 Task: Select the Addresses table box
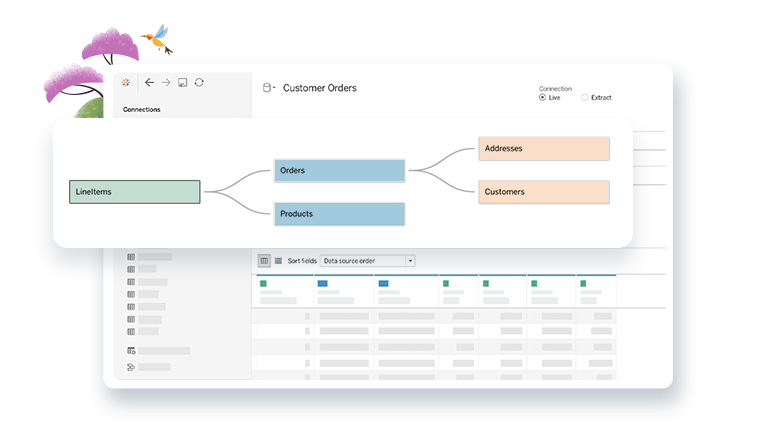coord(544,149)
